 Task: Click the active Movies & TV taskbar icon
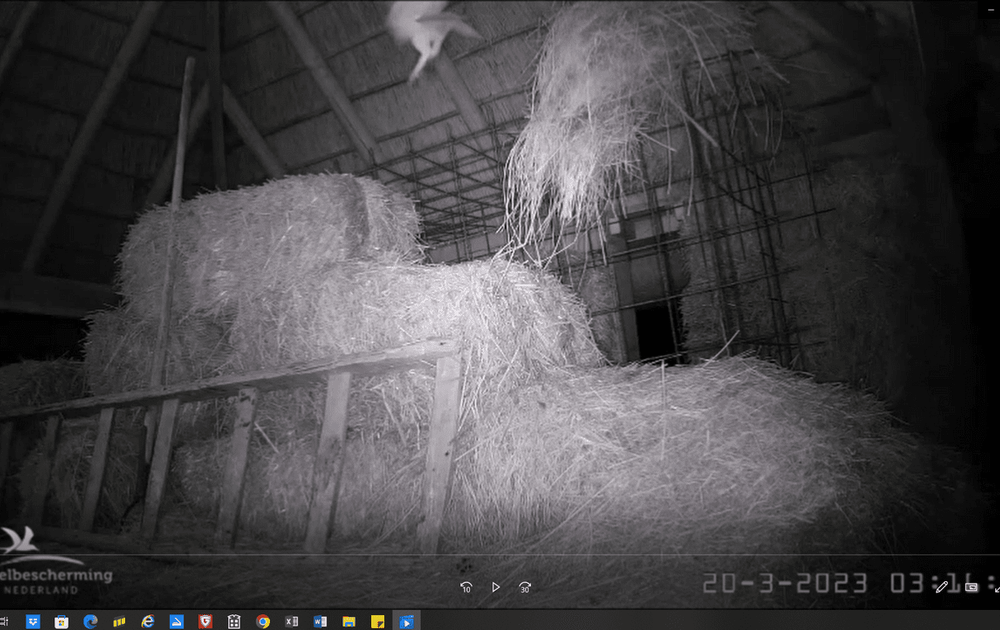pyautogui.click(x=407, y=621)
